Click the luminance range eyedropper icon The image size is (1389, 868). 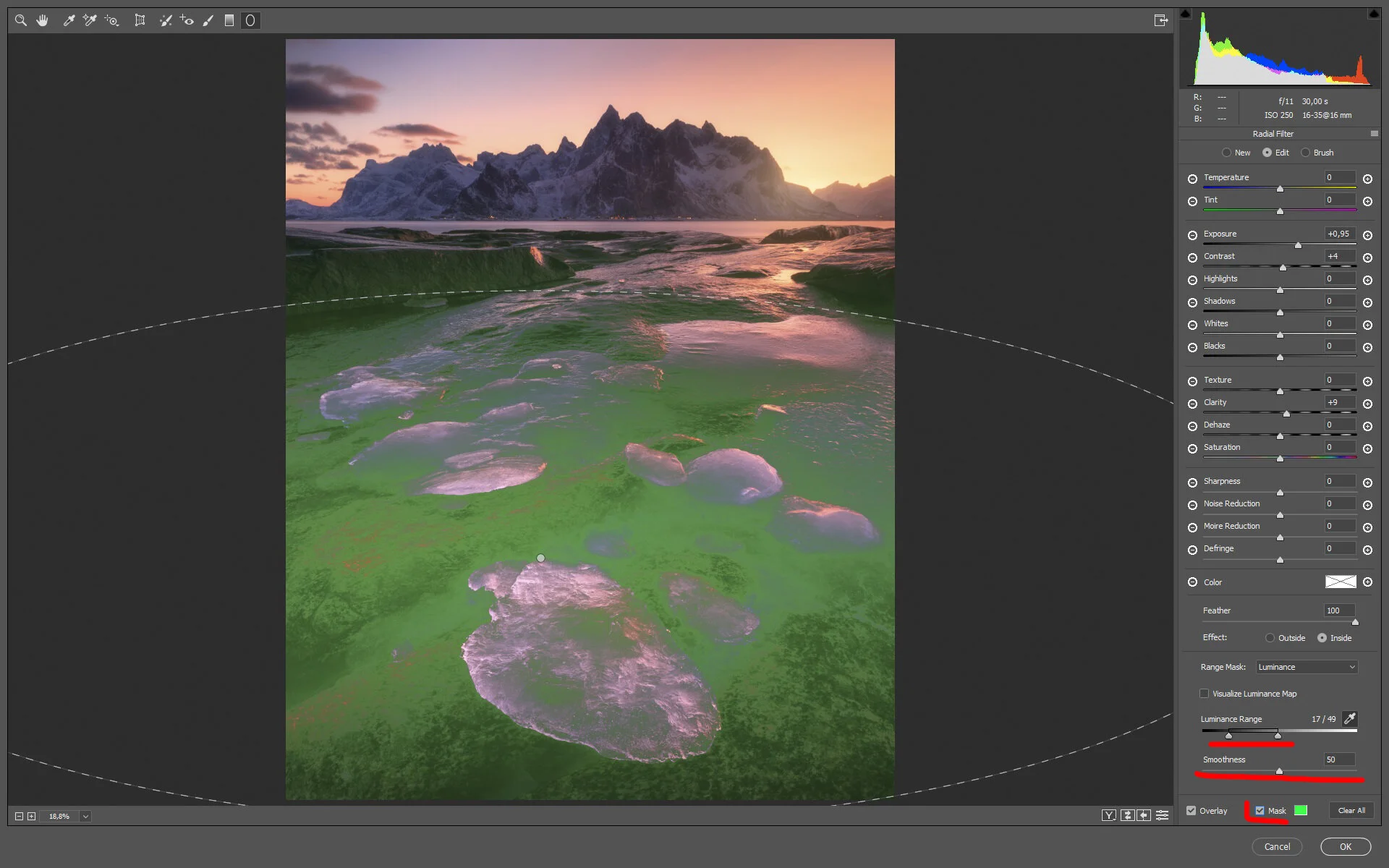click(x=1349, y=718)
